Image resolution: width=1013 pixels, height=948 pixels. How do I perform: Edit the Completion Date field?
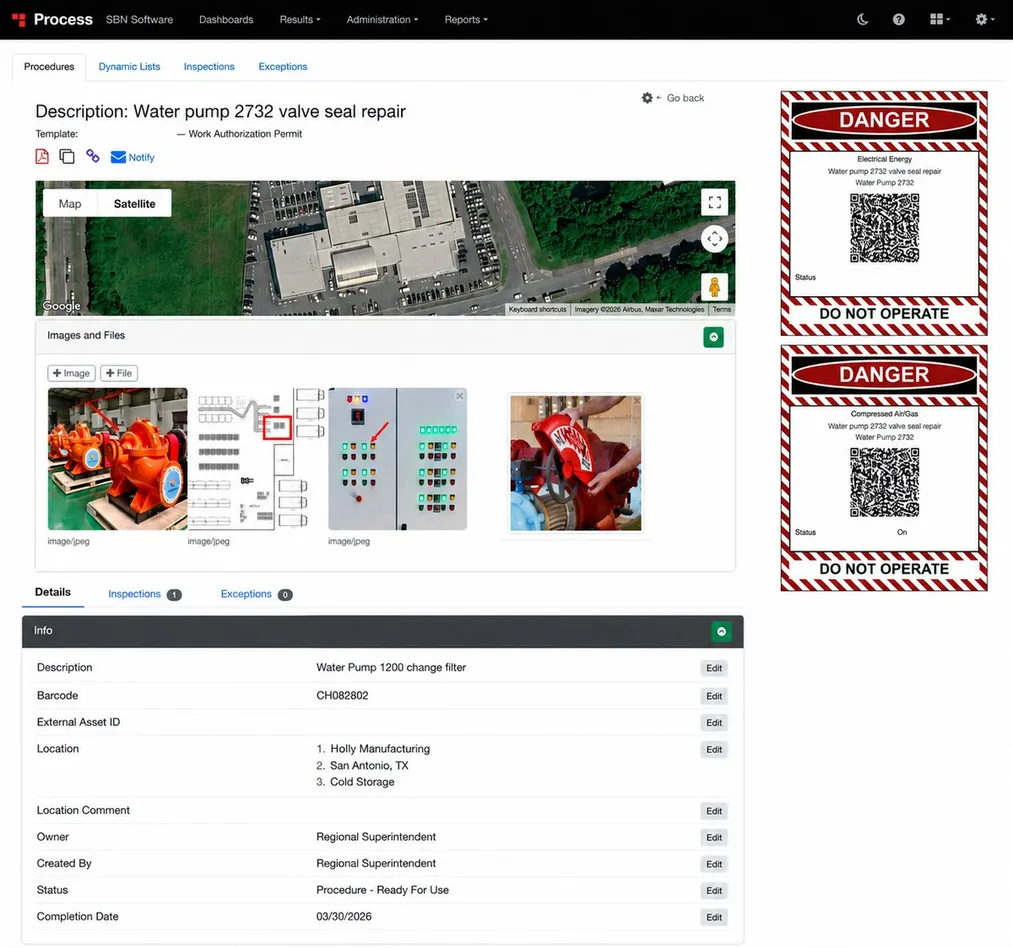tap(714, 917)
